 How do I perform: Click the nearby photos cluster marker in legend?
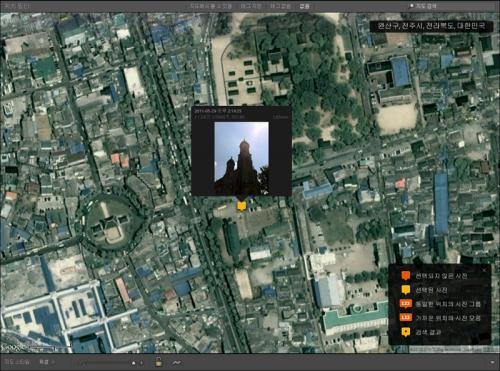405,318
